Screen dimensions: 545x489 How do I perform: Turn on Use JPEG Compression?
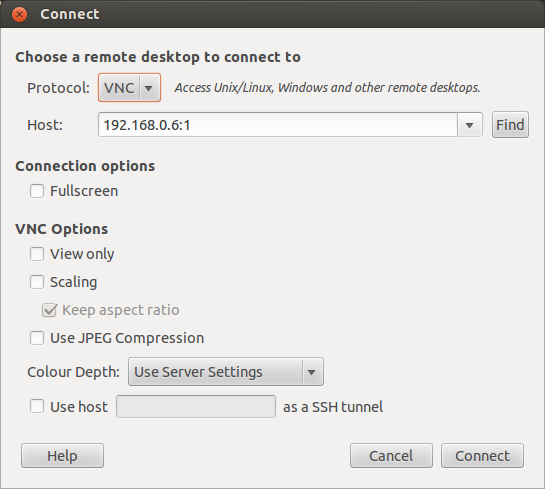point(37,338)
